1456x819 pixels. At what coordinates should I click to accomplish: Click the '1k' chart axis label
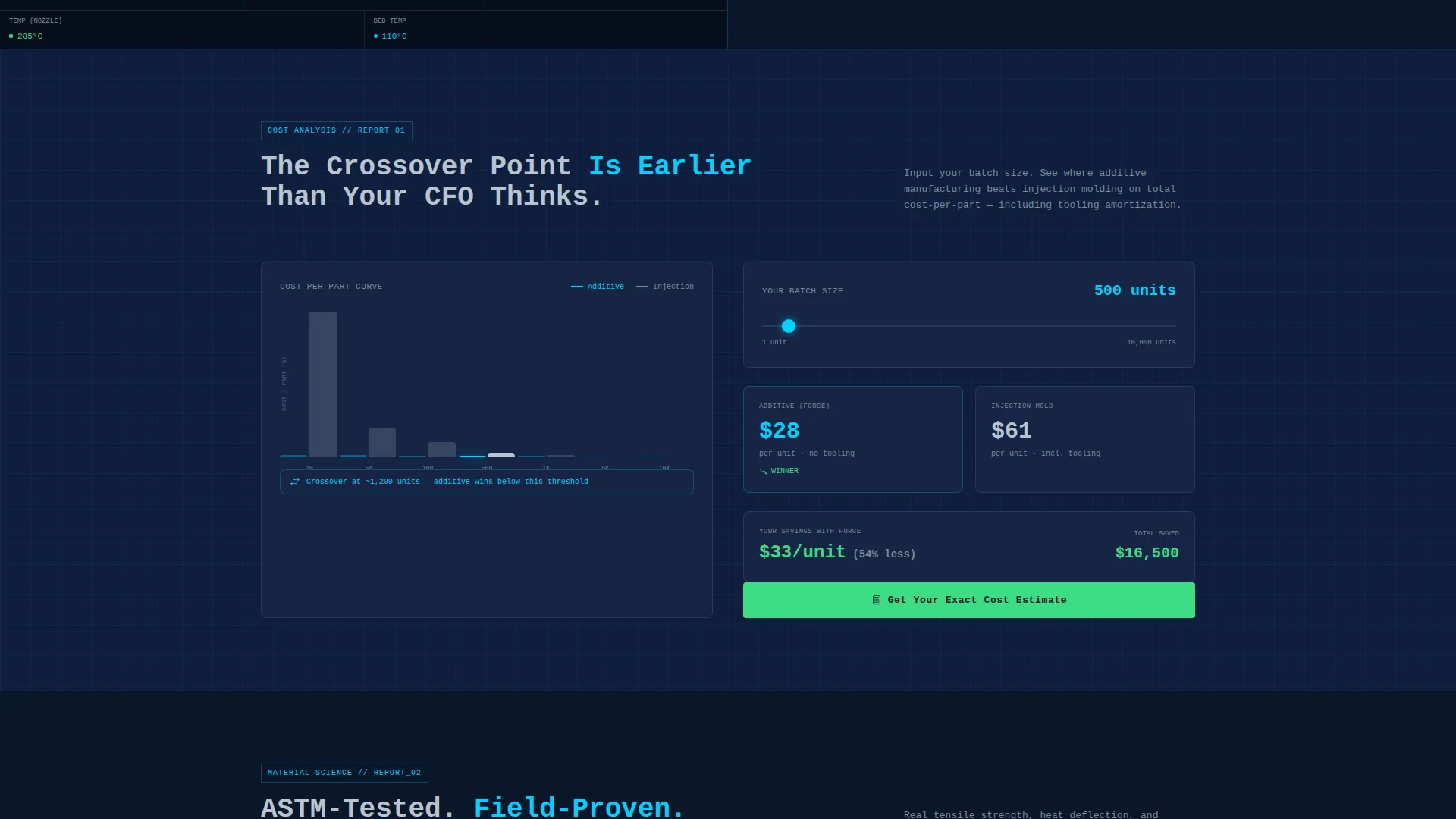pos(546,468)
